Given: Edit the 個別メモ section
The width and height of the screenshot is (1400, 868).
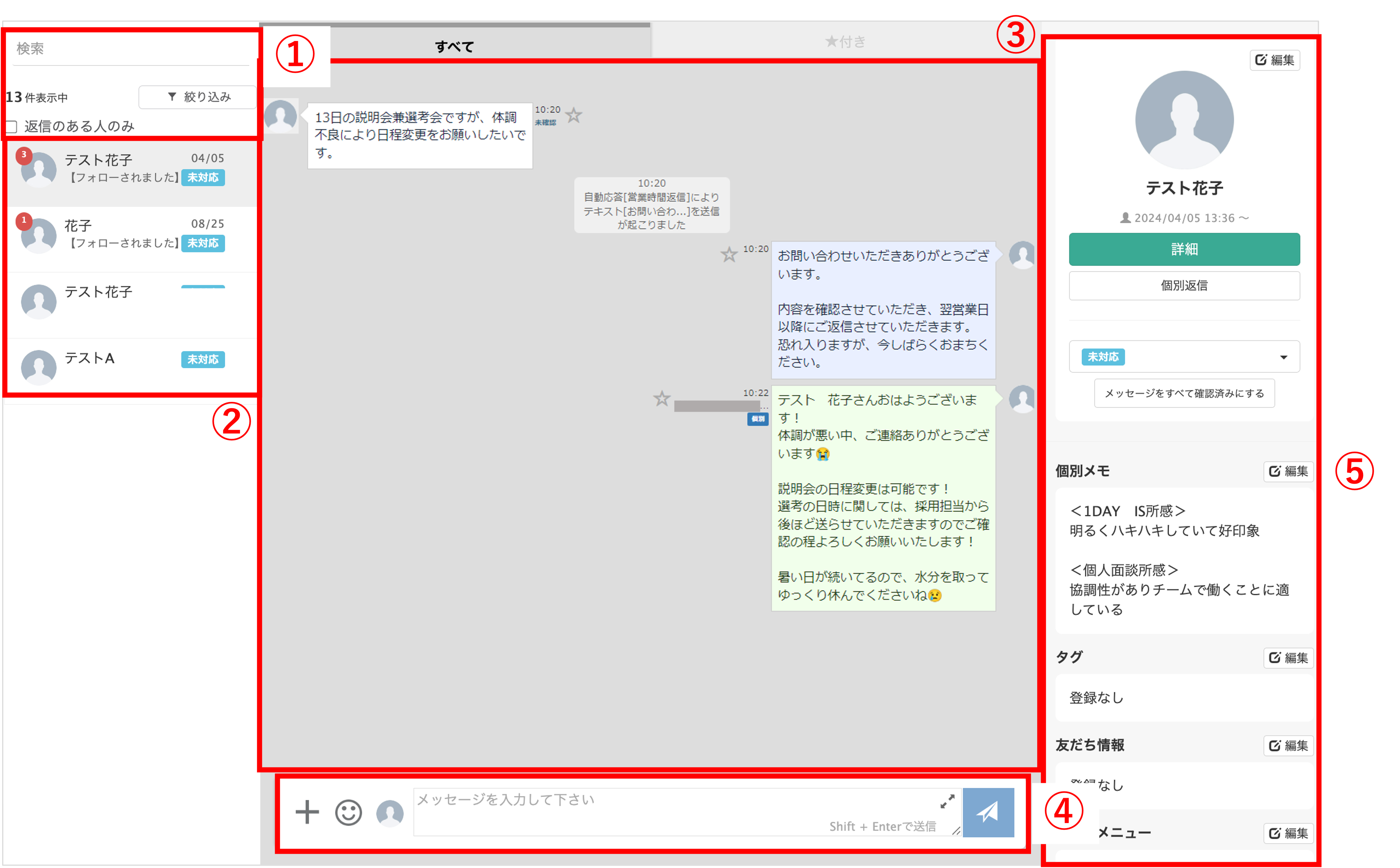Looking at the screenshot, I should click(1288, 471).
